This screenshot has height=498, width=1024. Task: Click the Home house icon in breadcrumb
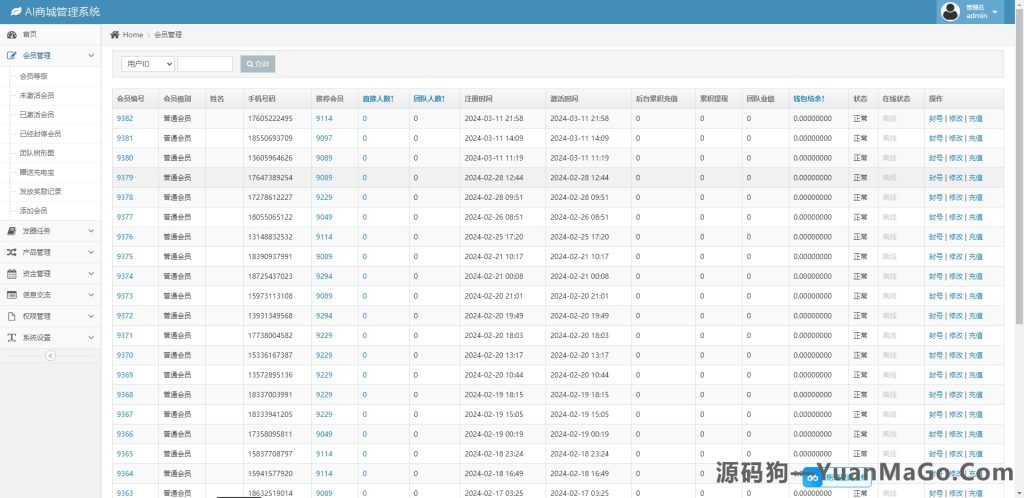click(x=115, y=35)
